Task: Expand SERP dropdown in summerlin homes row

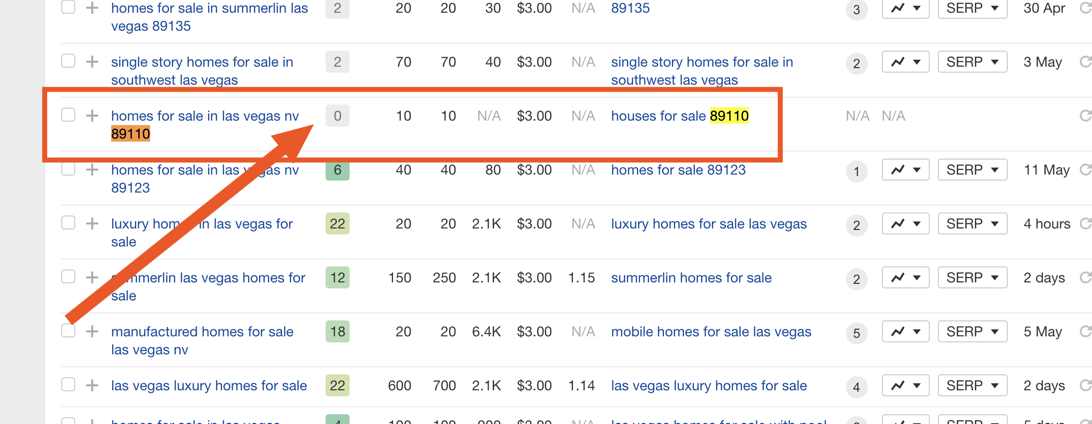Action: [973, 278]
